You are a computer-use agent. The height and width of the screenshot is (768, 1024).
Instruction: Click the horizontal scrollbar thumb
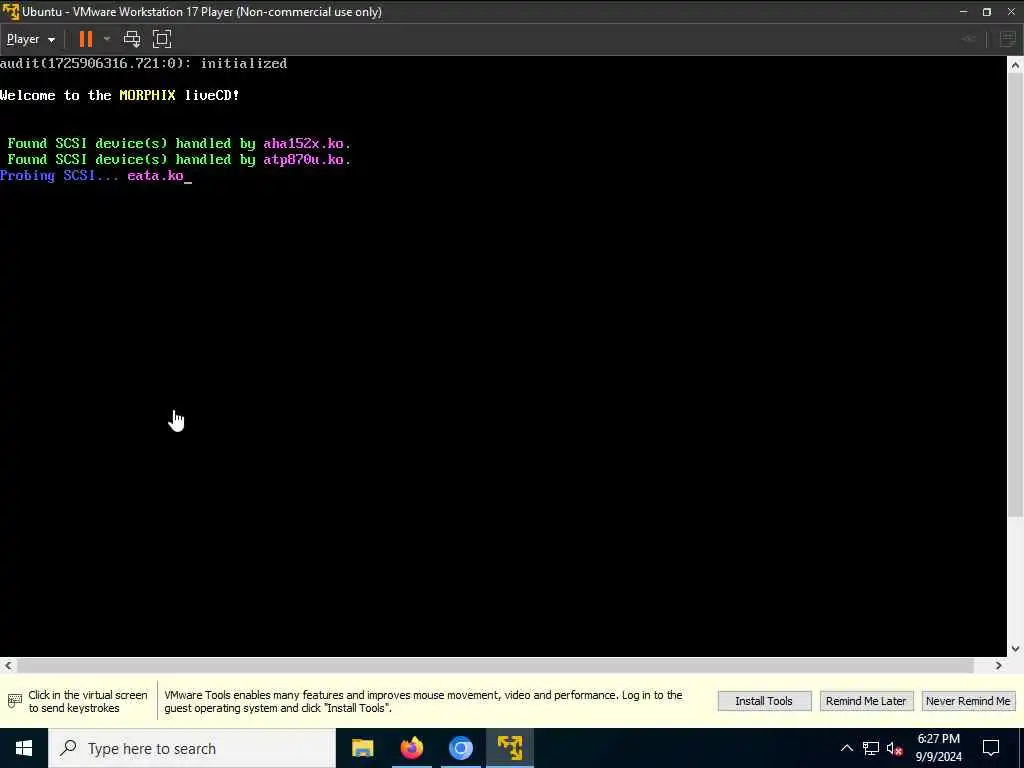click(x=496, y=665)
